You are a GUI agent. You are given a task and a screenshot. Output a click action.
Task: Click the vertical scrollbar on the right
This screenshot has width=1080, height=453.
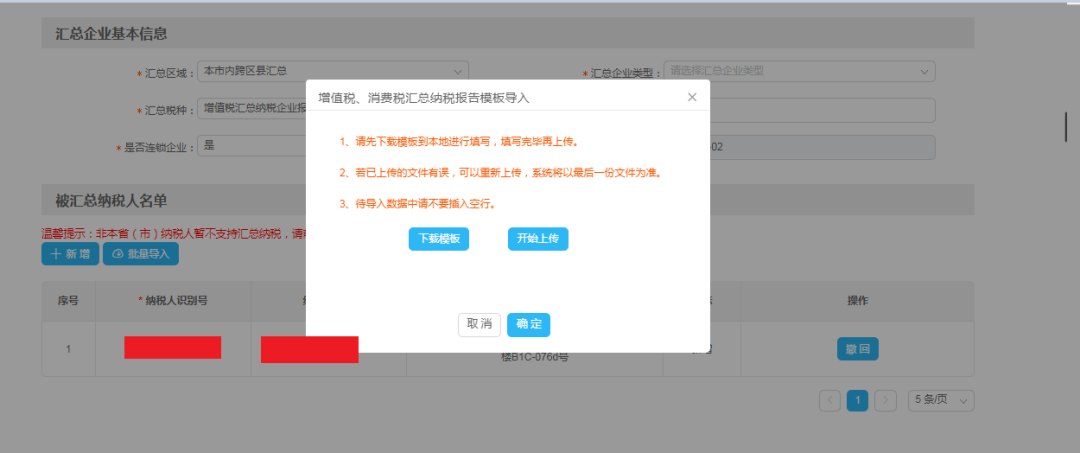tap(1066, 125)
